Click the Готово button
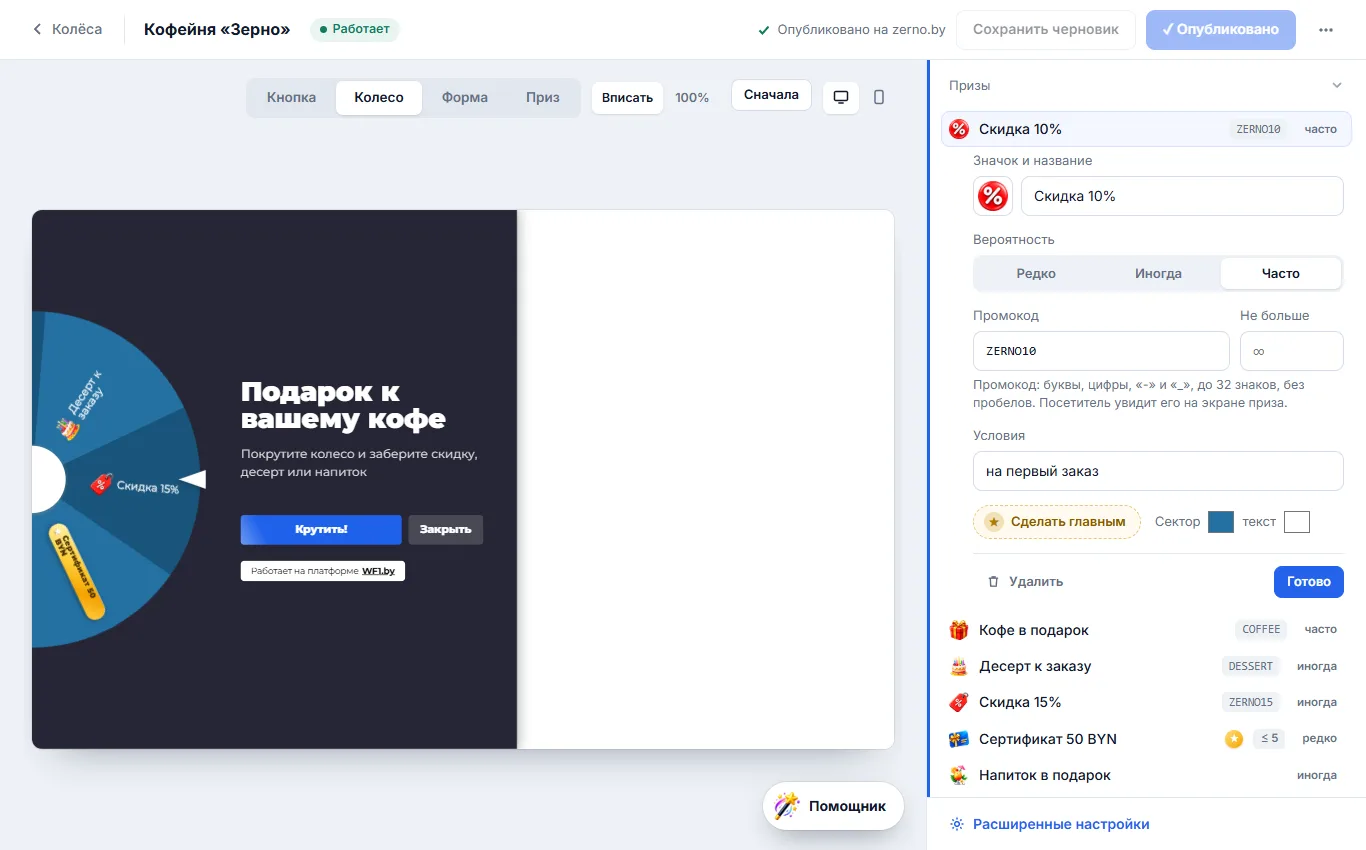 [x=1309, y=581]
